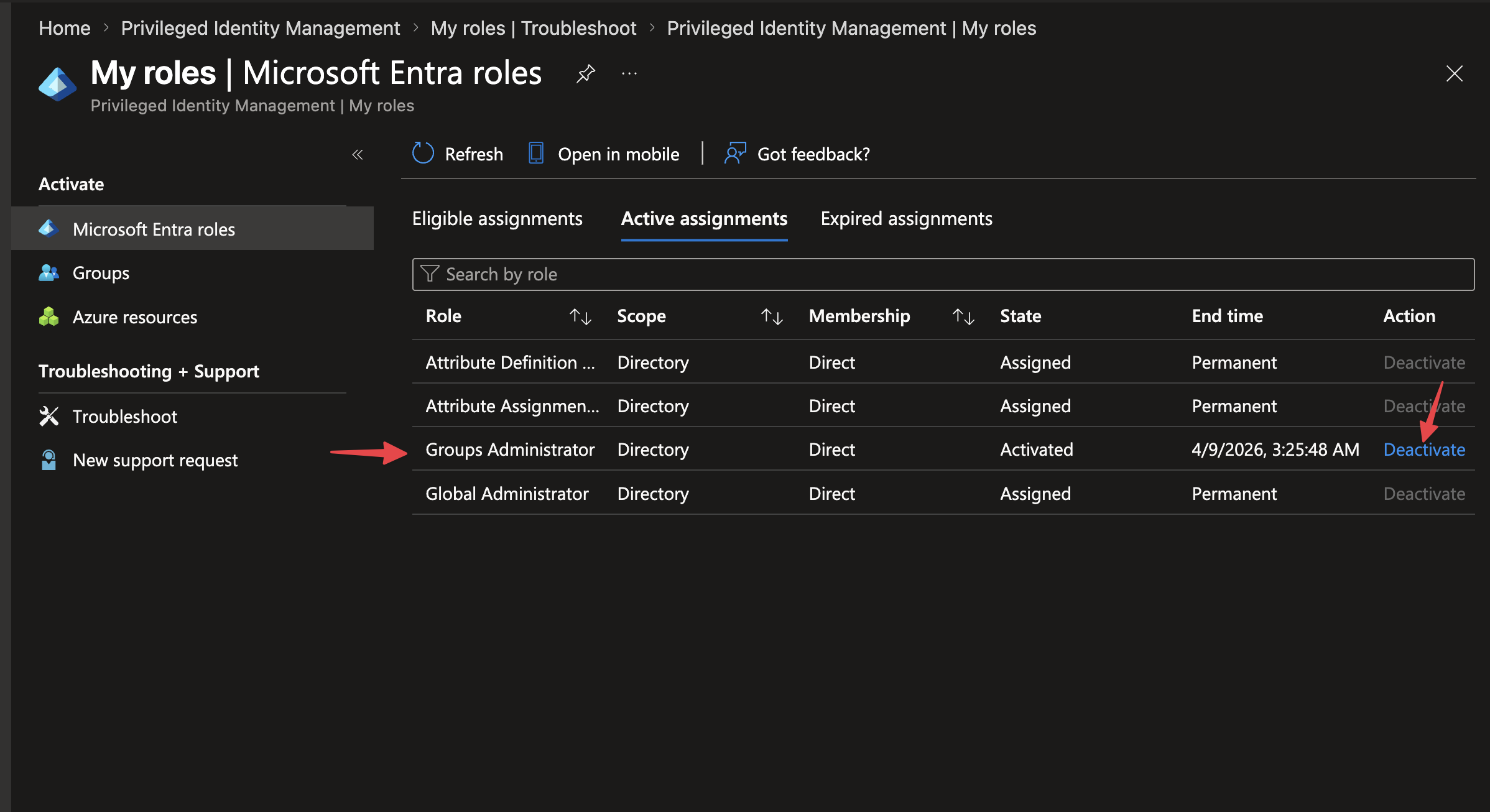The image size is (1490, 812).
Task: Switch to Eligible assignments tab
Action: [497, 219]
